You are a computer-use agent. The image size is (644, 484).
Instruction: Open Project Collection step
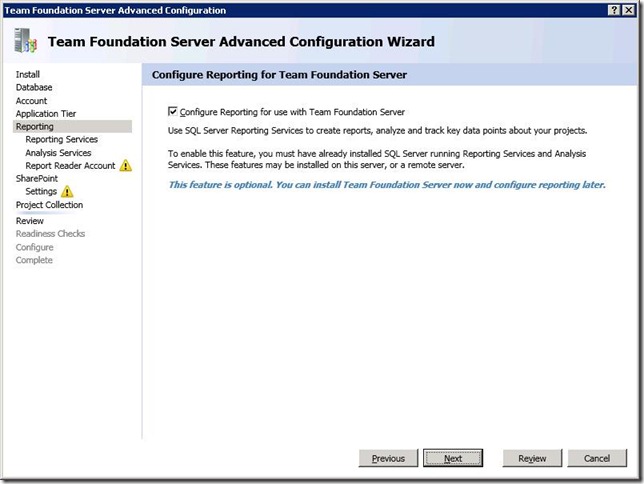click(x=49, y=205)
